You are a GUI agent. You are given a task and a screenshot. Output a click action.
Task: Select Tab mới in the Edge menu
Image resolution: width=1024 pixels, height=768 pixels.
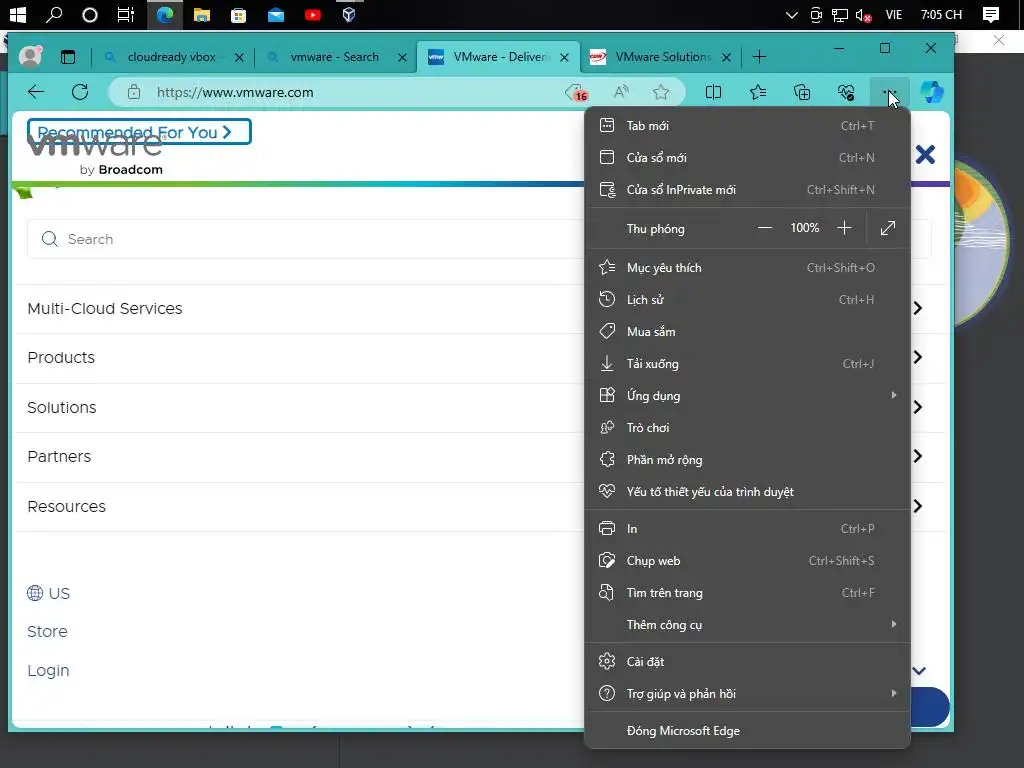[x=747, y=125]
